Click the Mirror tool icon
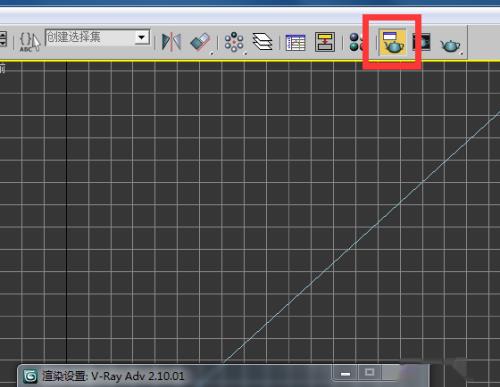The width and height of the screenshot is (500, 387). 171,42
